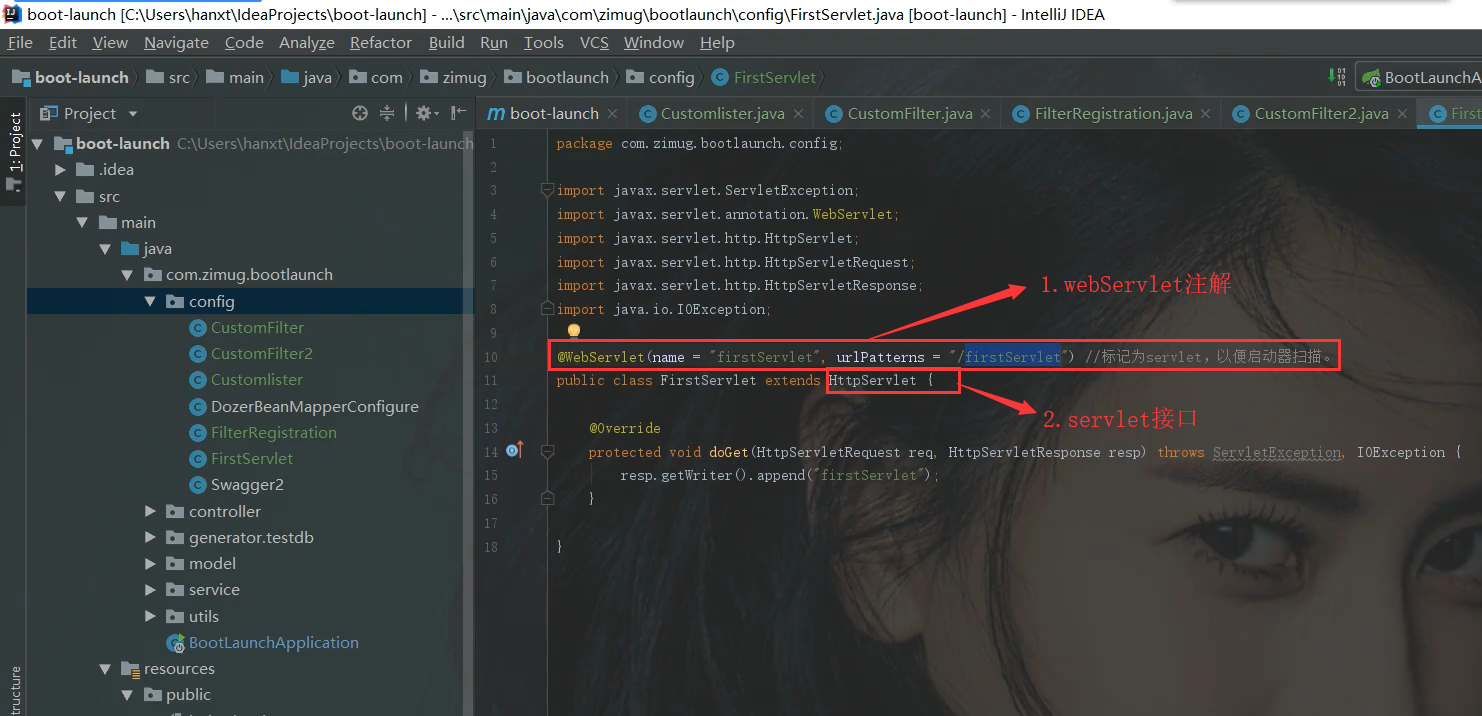Image resolution: width=1482 pixels, height=716 pixels.
Task: Open the Edit menu
Action: click(63, 43)
